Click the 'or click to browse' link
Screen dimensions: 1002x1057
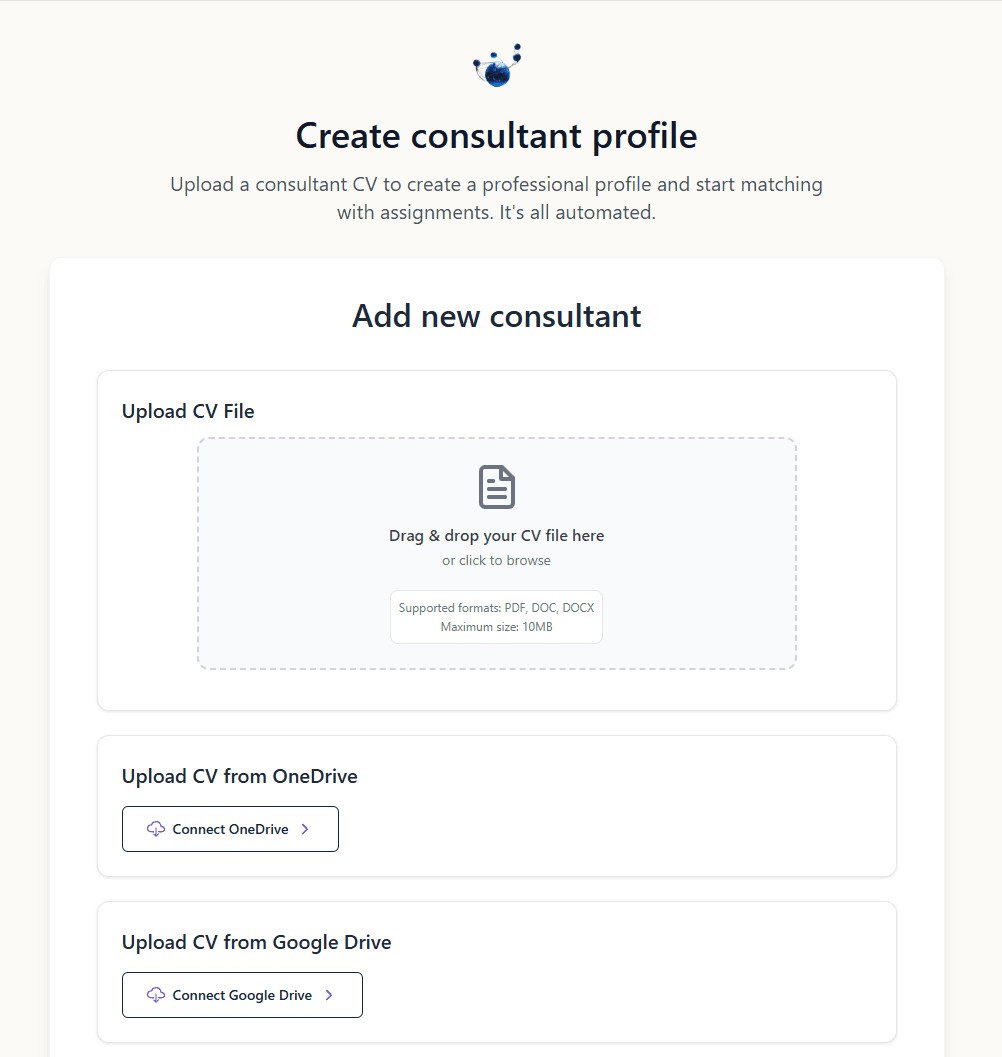coord(496,560)
